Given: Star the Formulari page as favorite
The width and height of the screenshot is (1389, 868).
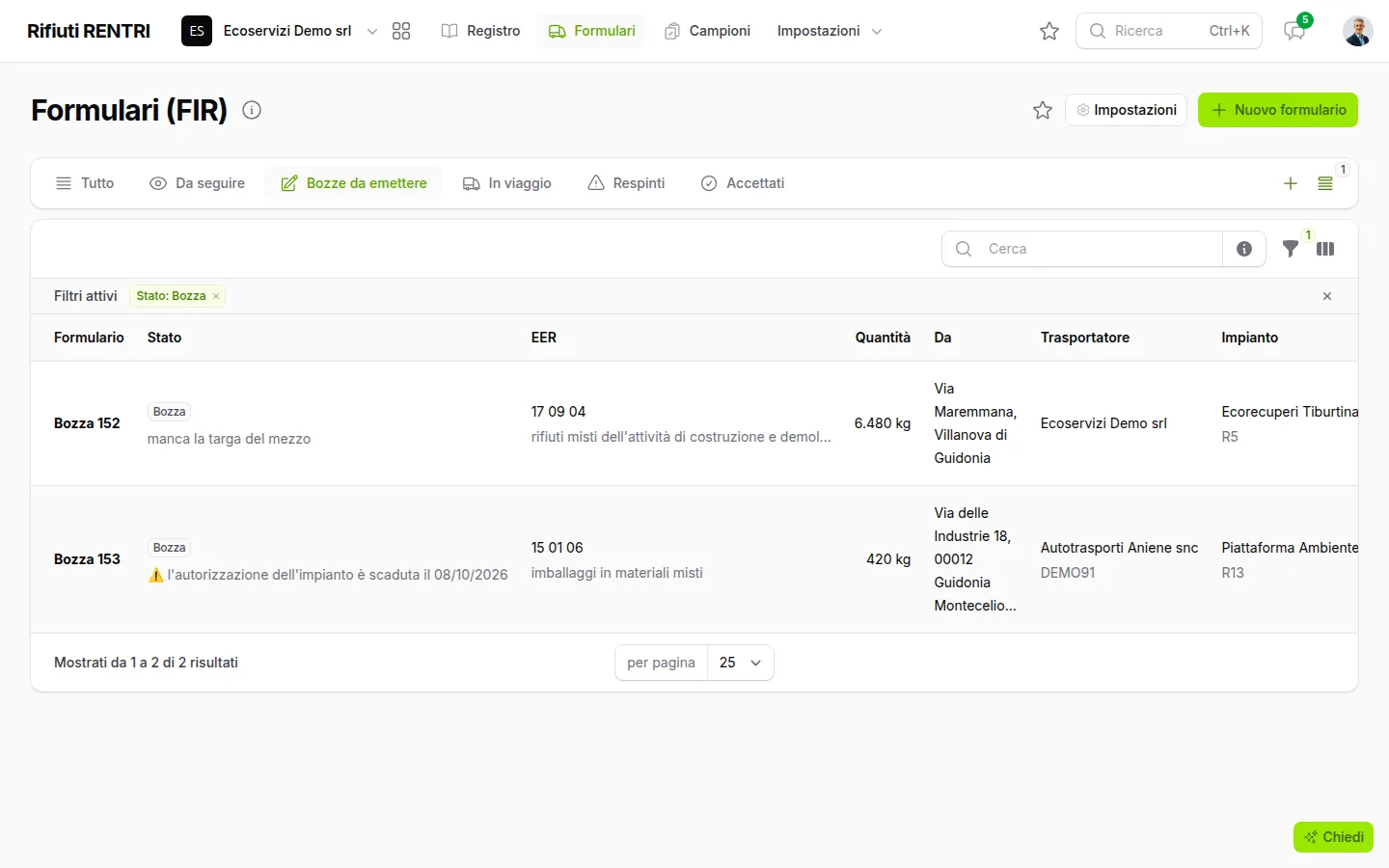Looking at the screenshot, I should (x=1043, y=110).
